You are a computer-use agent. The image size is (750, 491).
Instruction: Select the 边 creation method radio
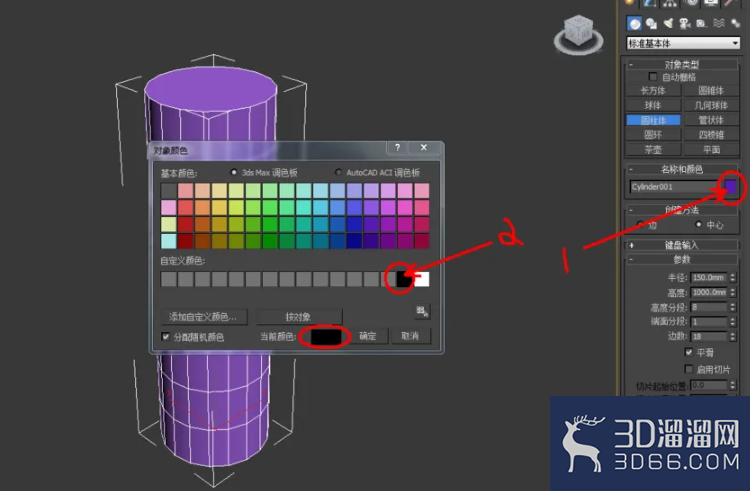[x=641, y=224]
